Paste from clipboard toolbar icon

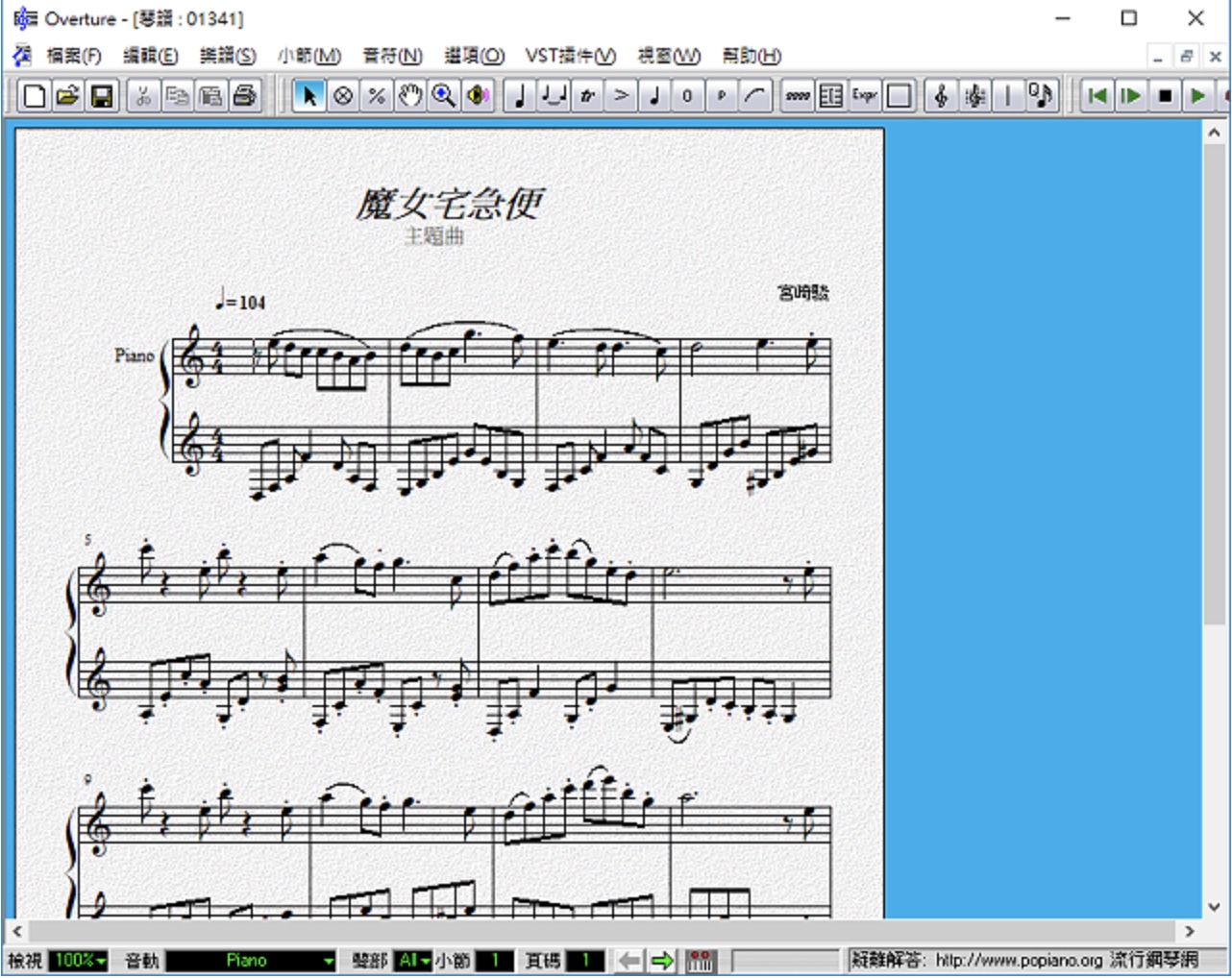pyautogui.click(x=210, y=96)
